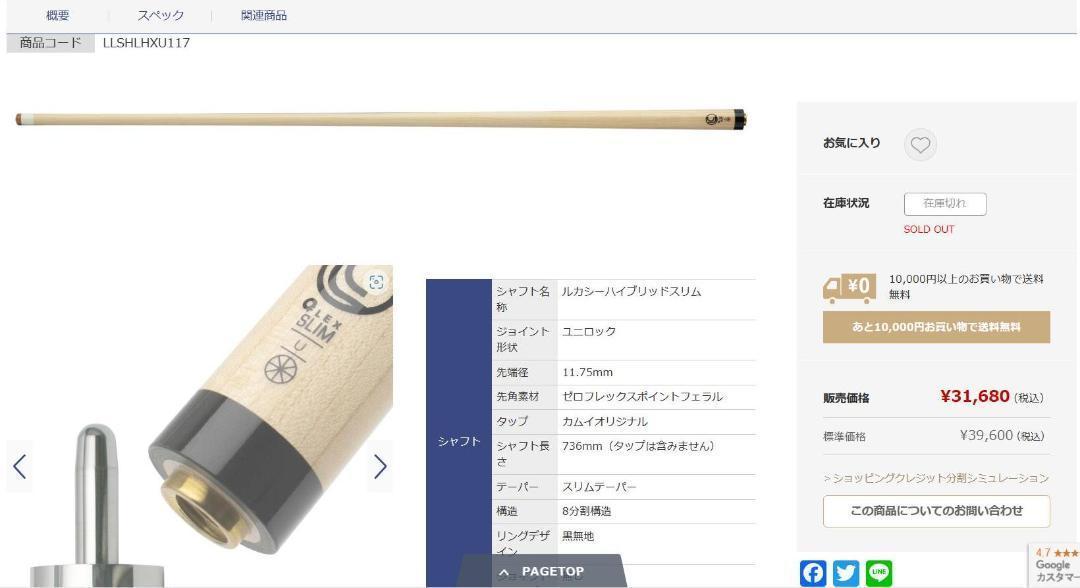Share product on Twitter
Viewport: 1080px width, 588px height.
point(846,573)
